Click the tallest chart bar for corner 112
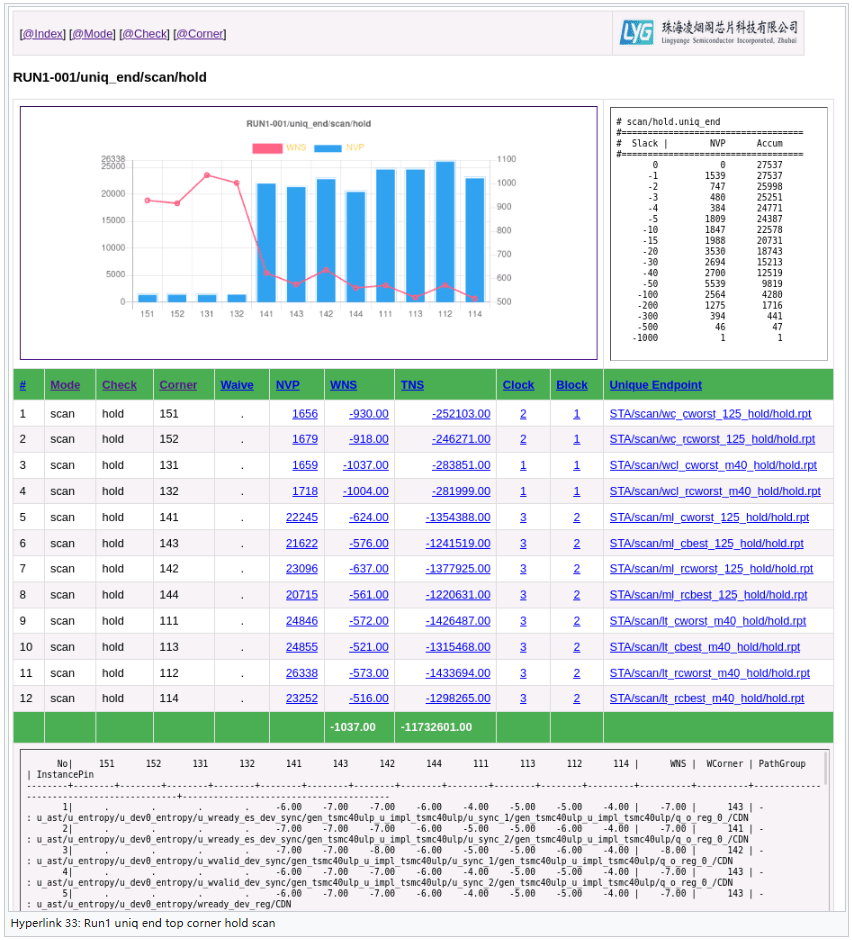This screenshot has height=940, width=852. (x=445, y=231)
